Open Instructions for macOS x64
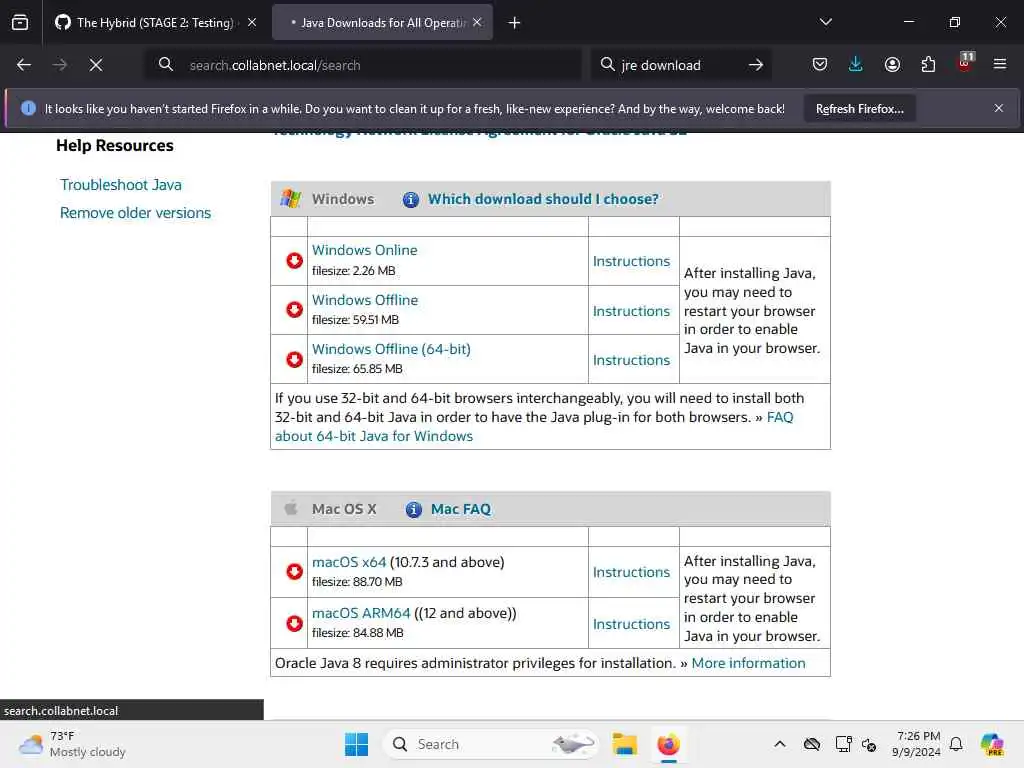 pos(631,572)
